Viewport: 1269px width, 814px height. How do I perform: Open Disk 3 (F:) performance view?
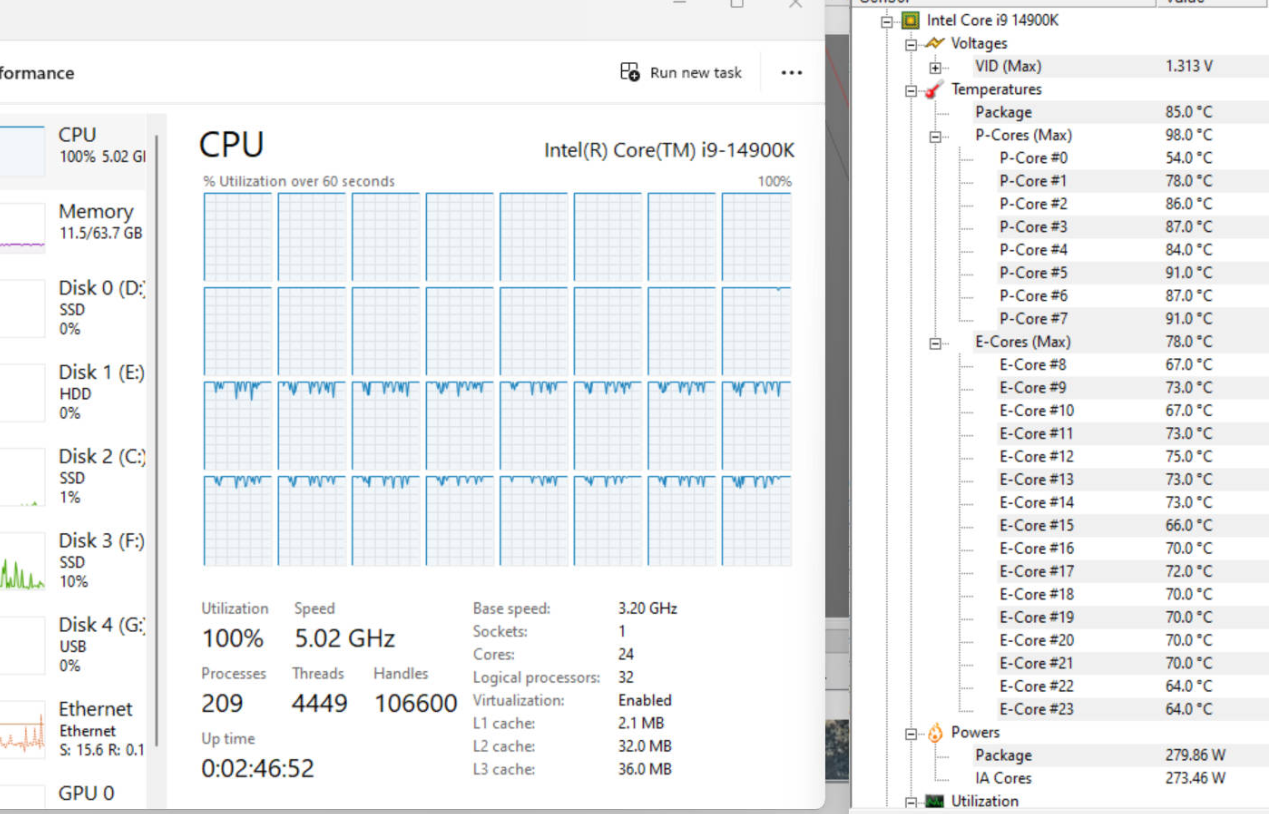[72, 560]
